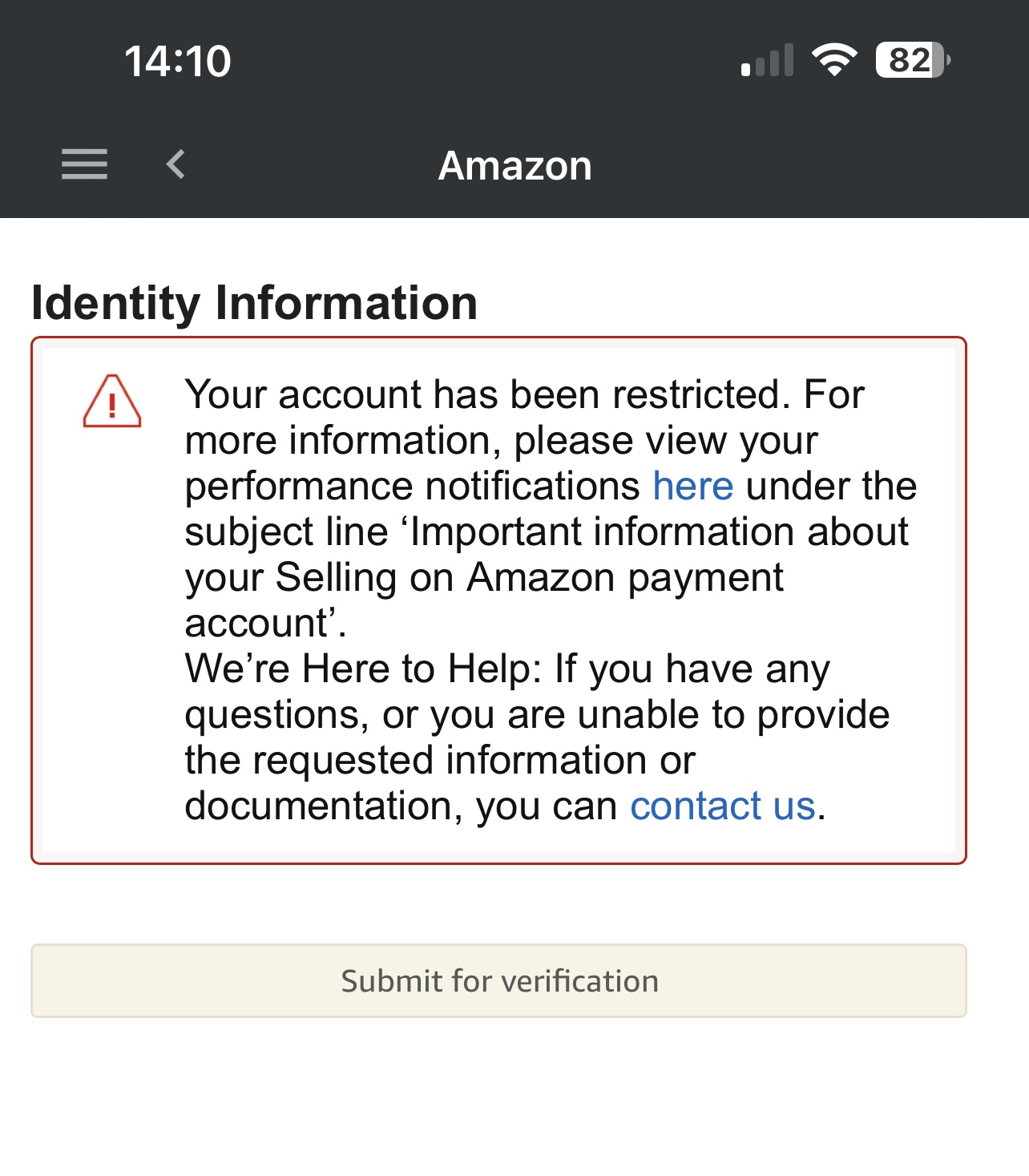This screenshot has height=1176, width=1029.
Task: Tap the 'Important information about' subject line text
Action: (x=660, y=531)
